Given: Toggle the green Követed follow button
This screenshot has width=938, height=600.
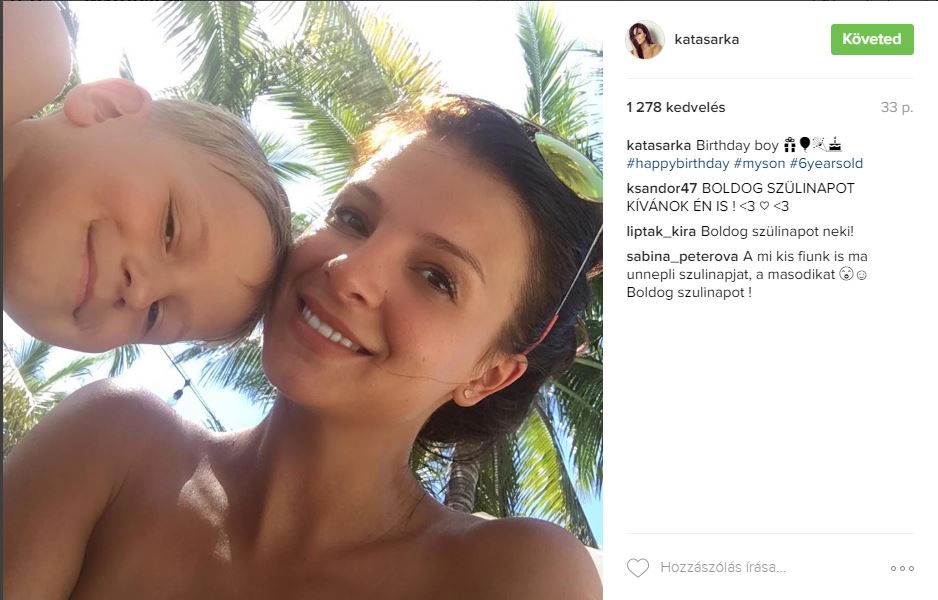Looking at the screenshot, I should [x=872, y=39].
